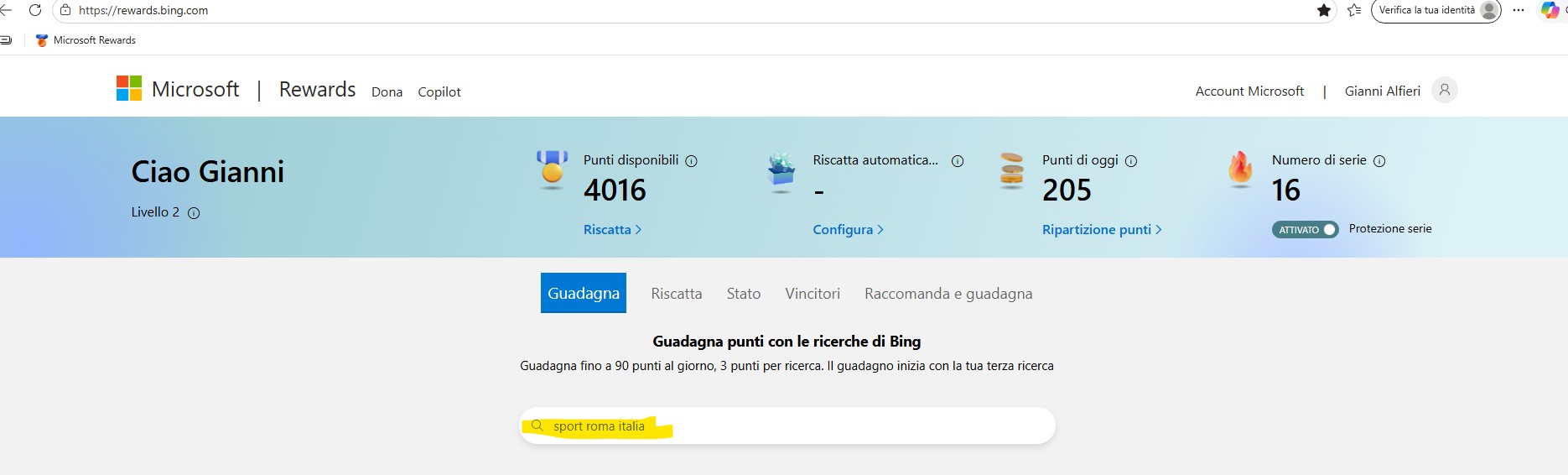Show info for Punti di oggi
This screenshot has width=1568, height=475.
pos(1130,161)
